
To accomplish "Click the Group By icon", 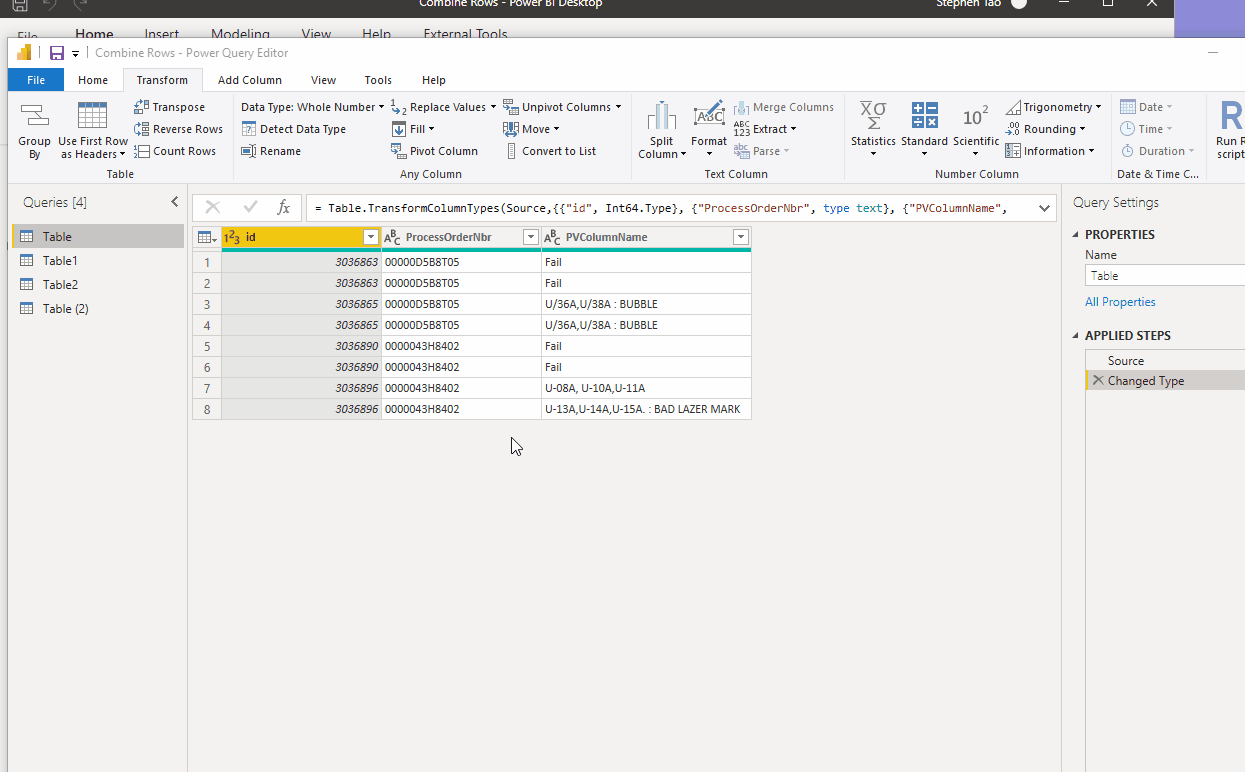I will [x=34, y=116].
